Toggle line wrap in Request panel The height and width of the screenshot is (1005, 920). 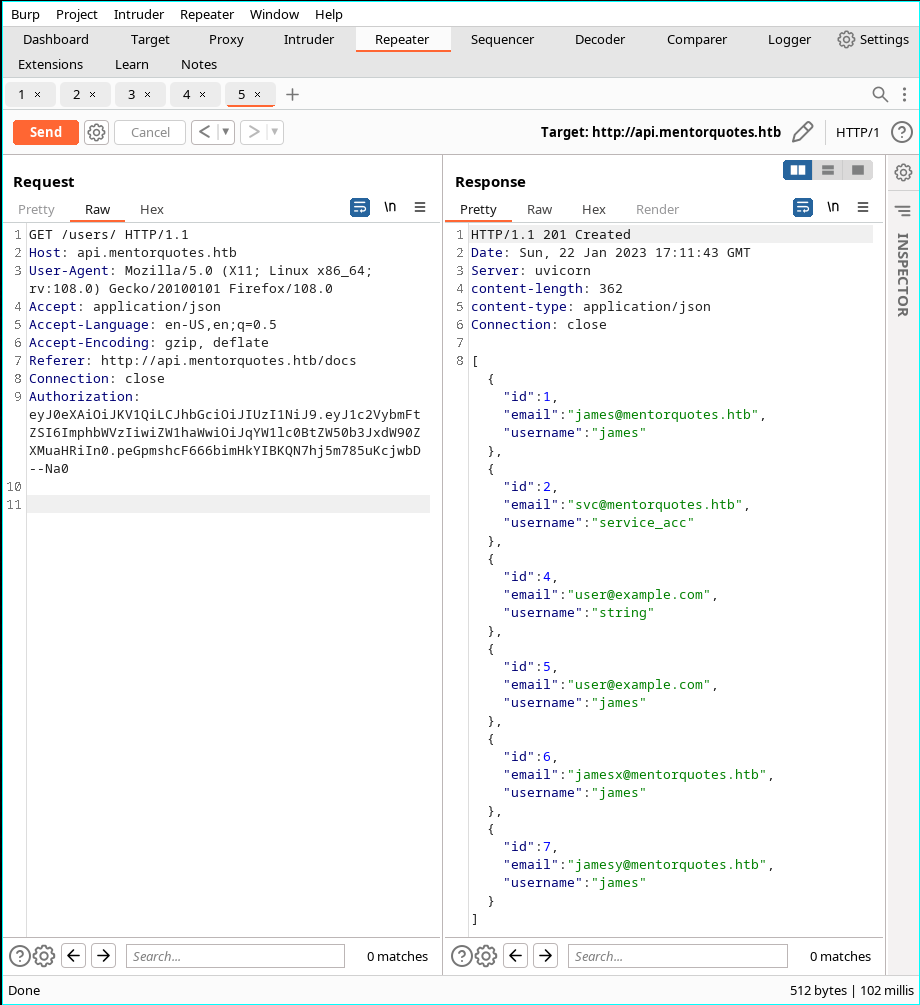360,208
